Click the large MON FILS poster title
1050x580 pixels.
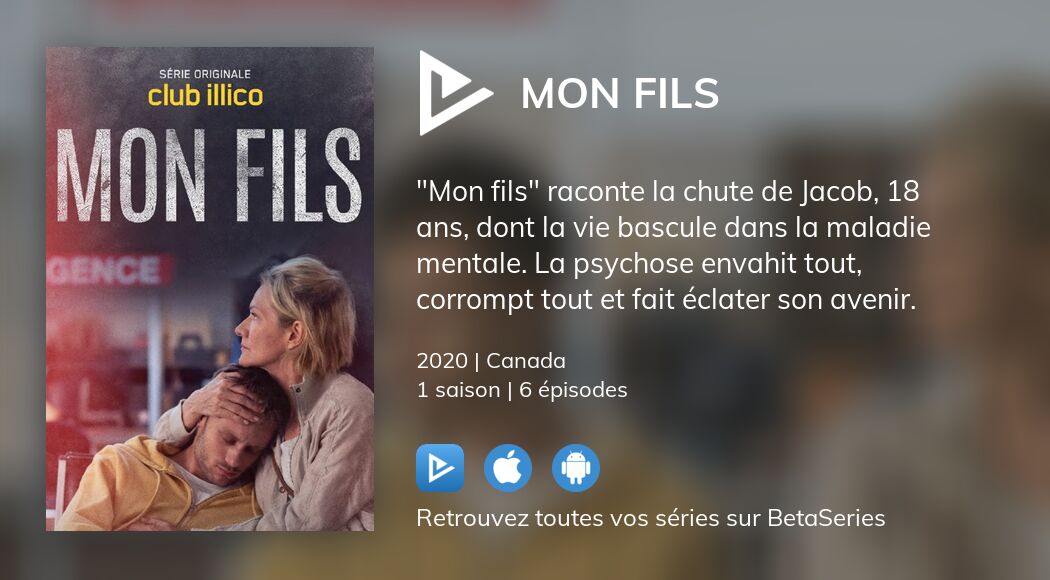point(210,176)
